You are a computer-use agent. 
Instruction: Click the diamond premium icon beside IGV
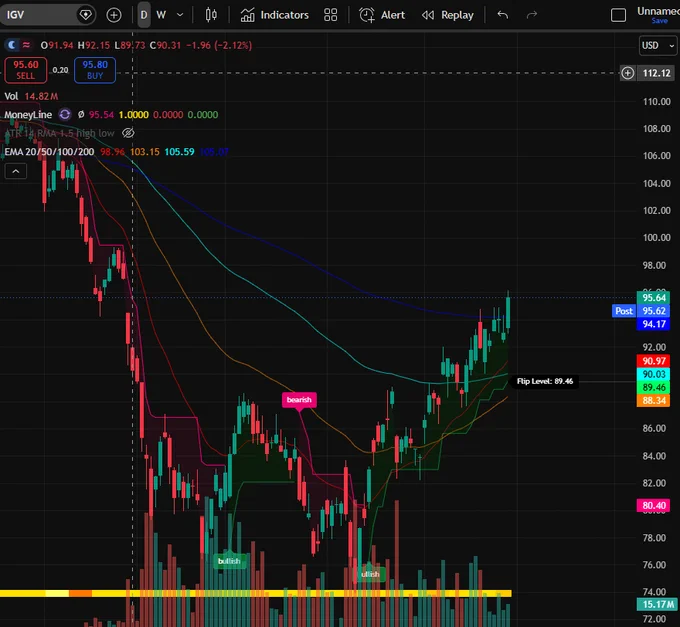point(85,15)
